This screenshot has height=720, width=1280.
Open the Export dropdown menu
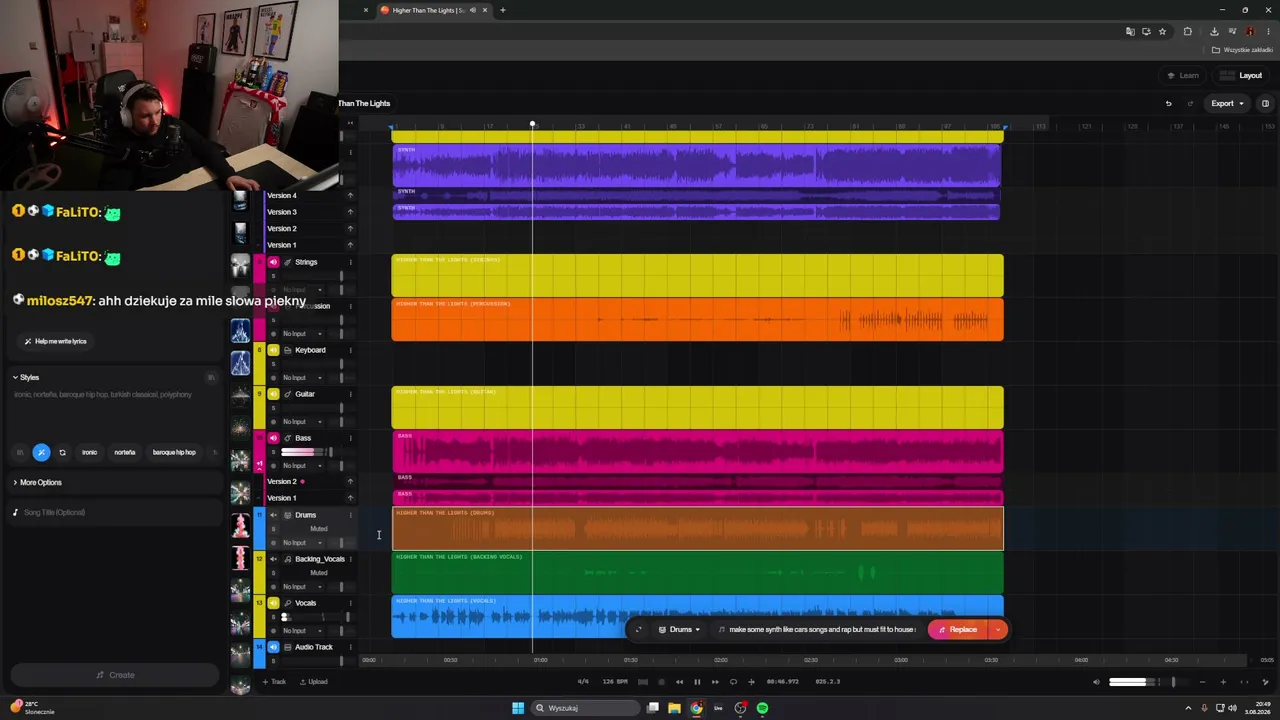(x=1228, y=103)
